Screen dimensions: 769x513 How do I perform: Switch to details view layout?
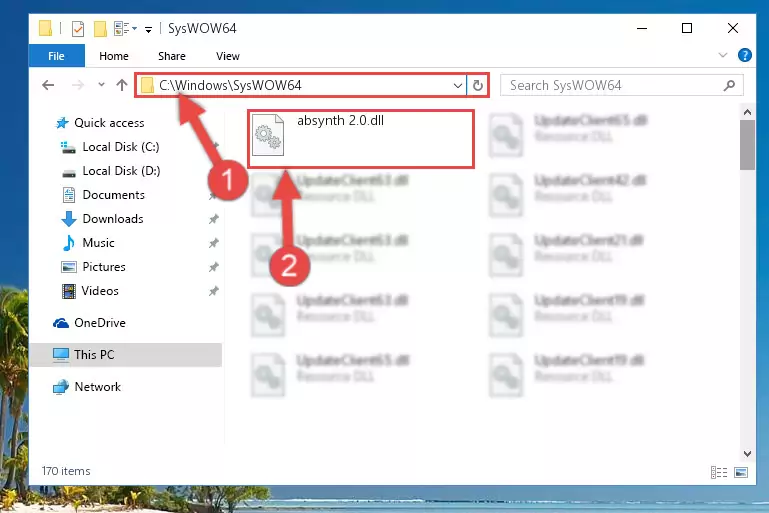click(x=718, y=472)
